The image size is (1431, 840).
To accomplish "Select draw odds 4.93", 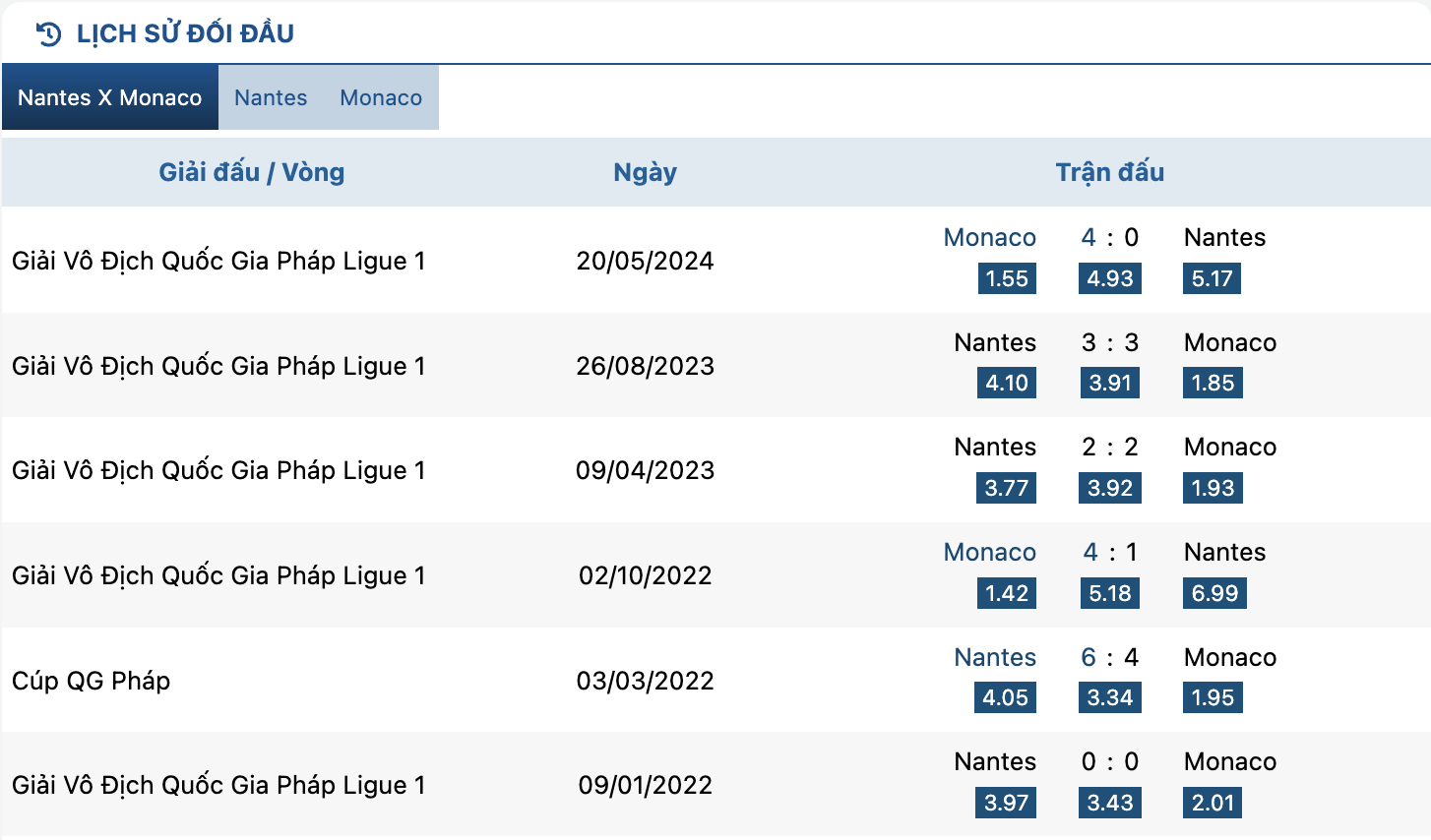I will [x=1110, y=278].
